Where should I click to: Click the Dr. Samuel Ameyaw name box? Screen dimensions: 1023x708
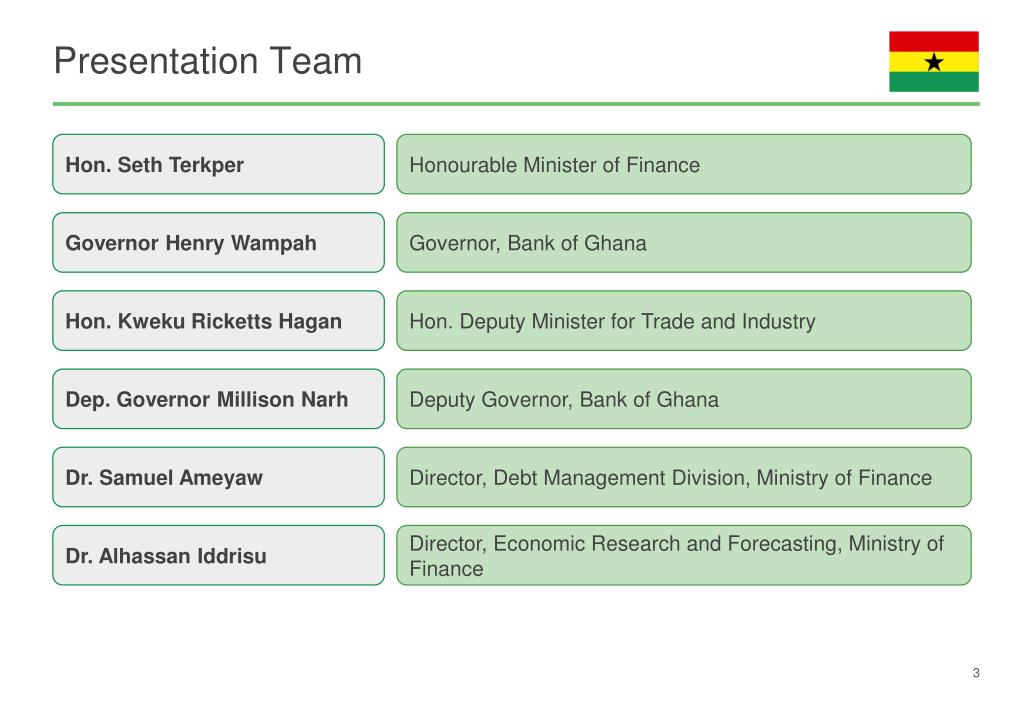coord(219,477)
